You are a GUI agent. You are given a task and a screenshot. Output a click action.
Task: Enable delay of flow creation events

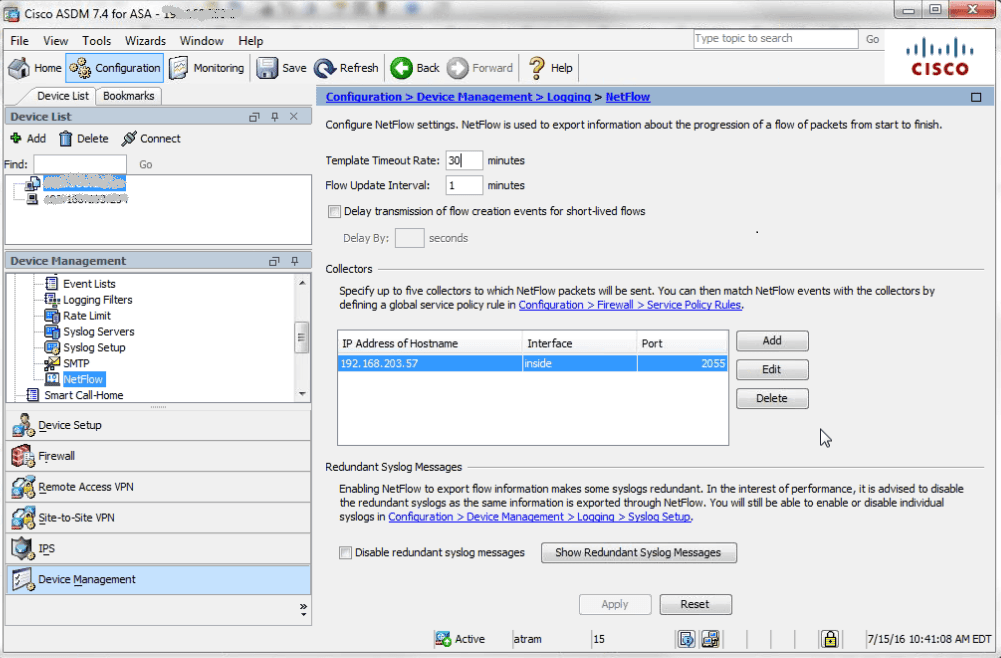tap(334, 211)
